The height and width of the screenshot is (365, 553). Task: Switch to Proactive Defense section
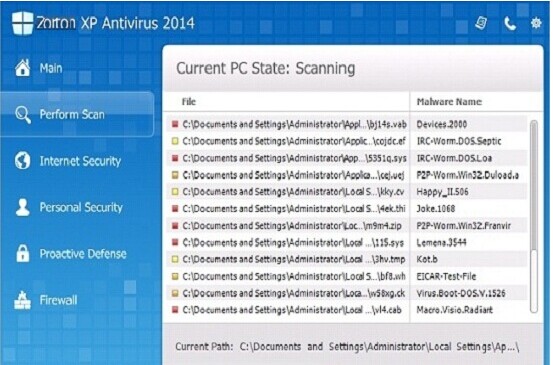click(83, 254)
